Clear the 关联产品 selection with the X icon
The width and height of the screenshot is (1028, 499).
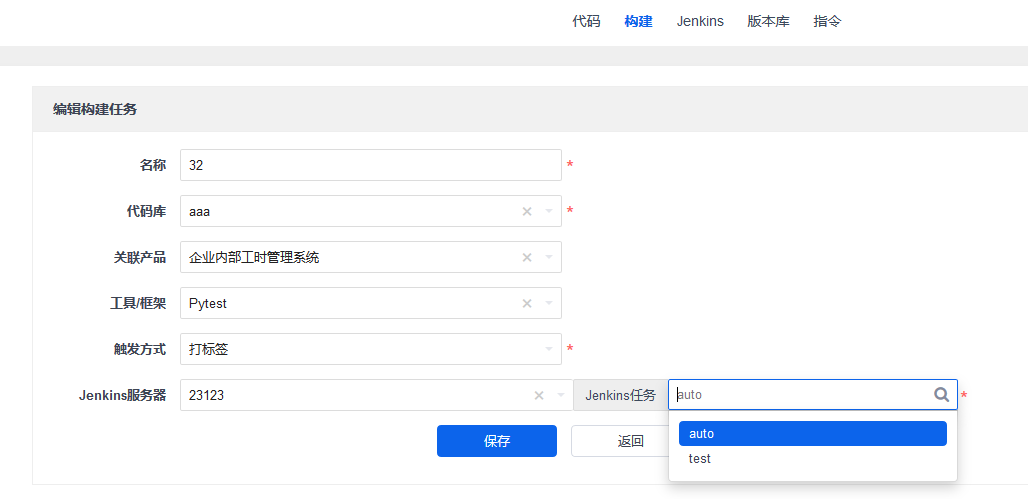527,257
